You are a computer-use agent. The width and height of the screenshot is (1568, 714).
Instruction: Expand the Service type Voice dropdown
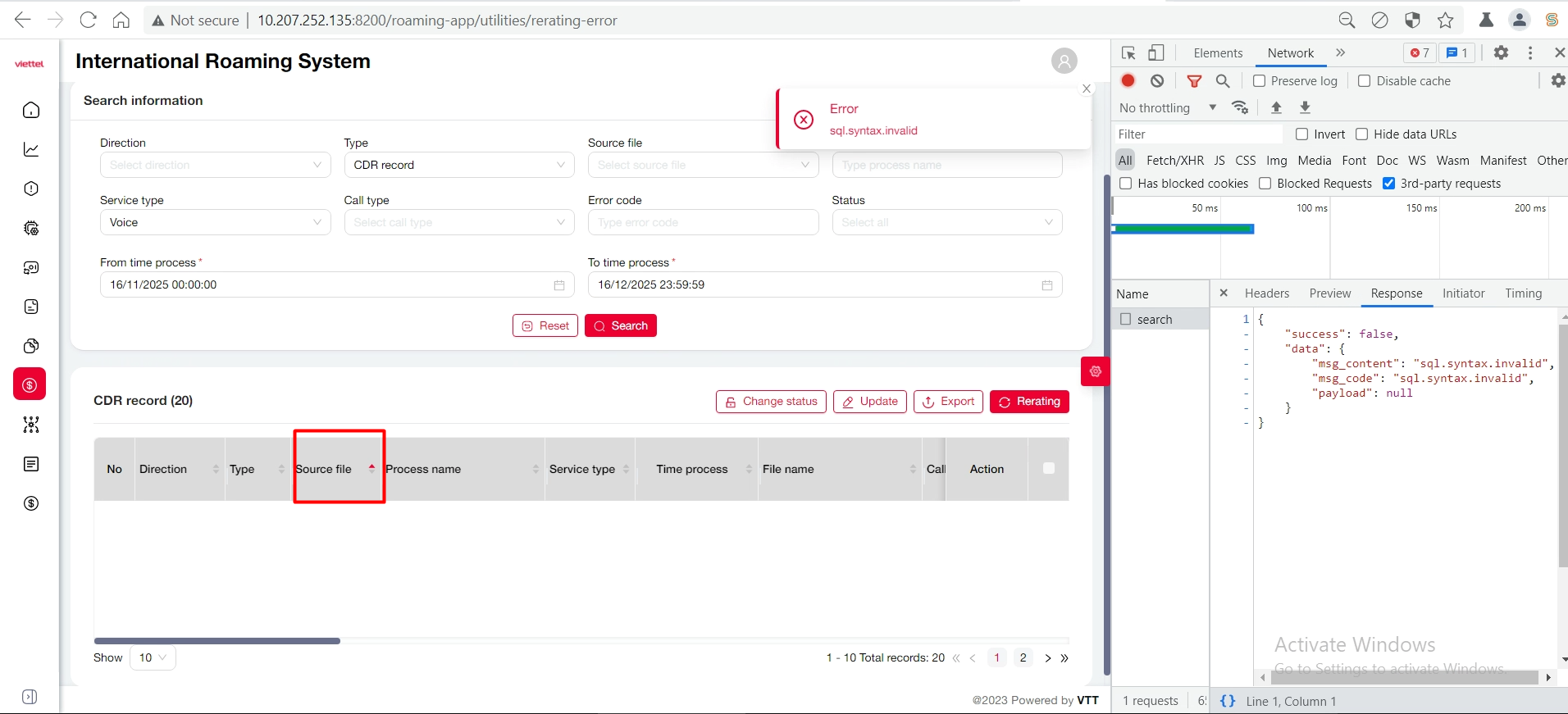click(x=215, y=222)
